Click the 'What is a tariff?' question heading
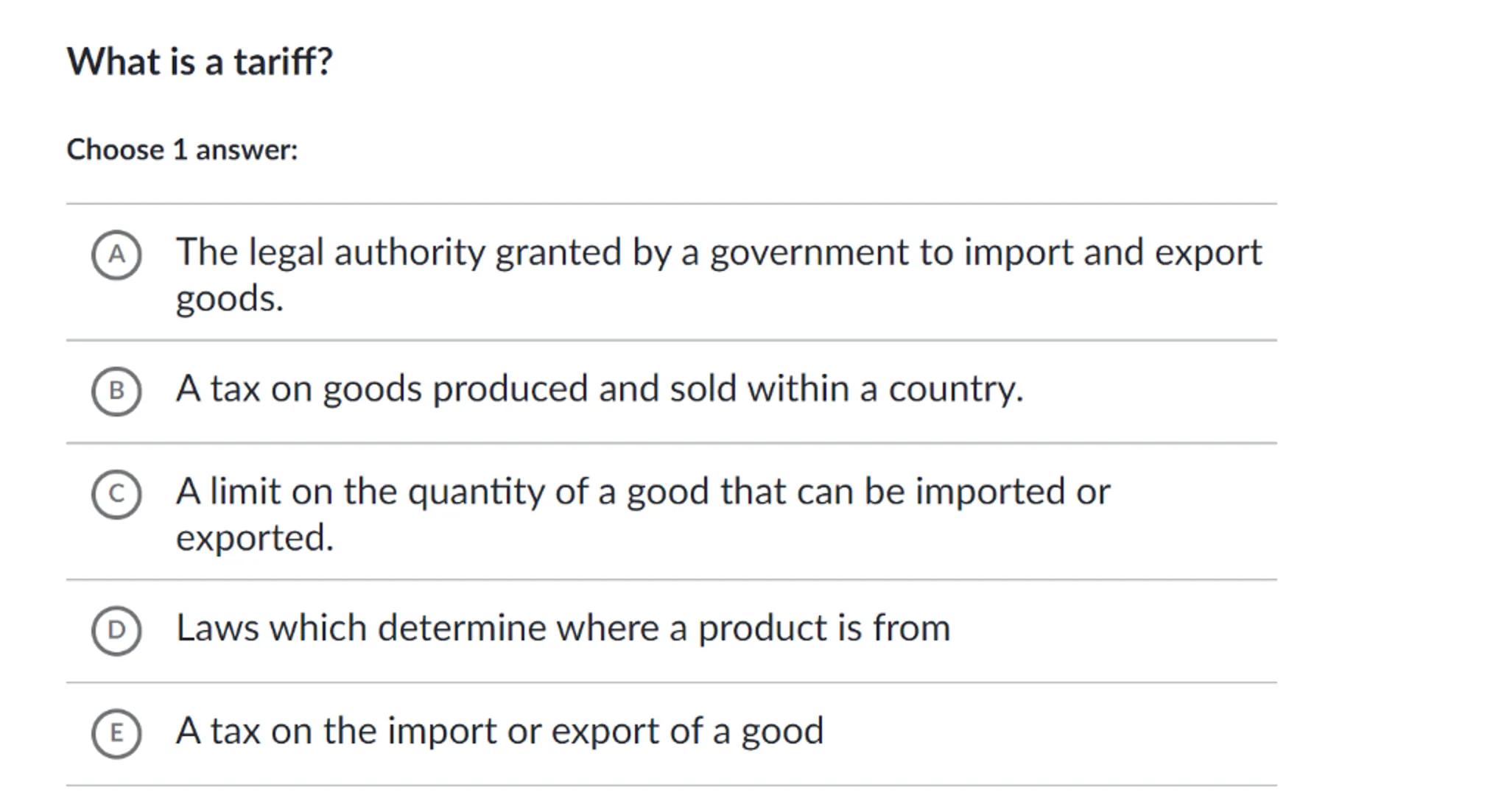The image size is (1507, 812). tap(200, 62)
